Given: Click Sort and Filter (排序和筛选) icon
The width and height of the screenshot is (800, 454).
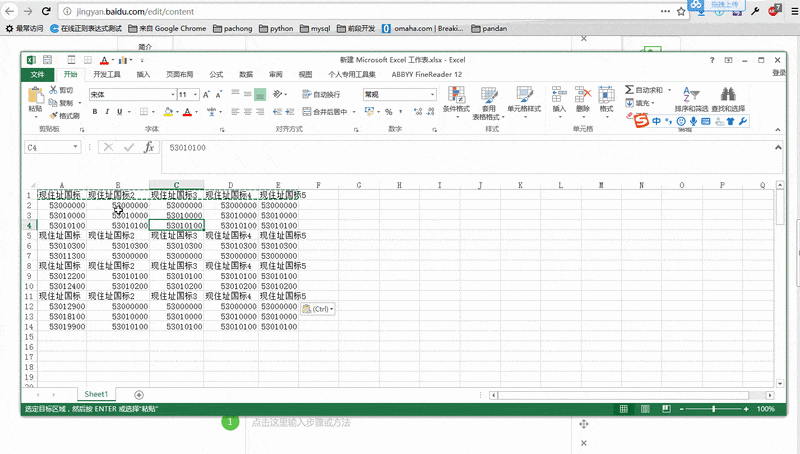Looking at the screenshot, I should tap(690, 95).
